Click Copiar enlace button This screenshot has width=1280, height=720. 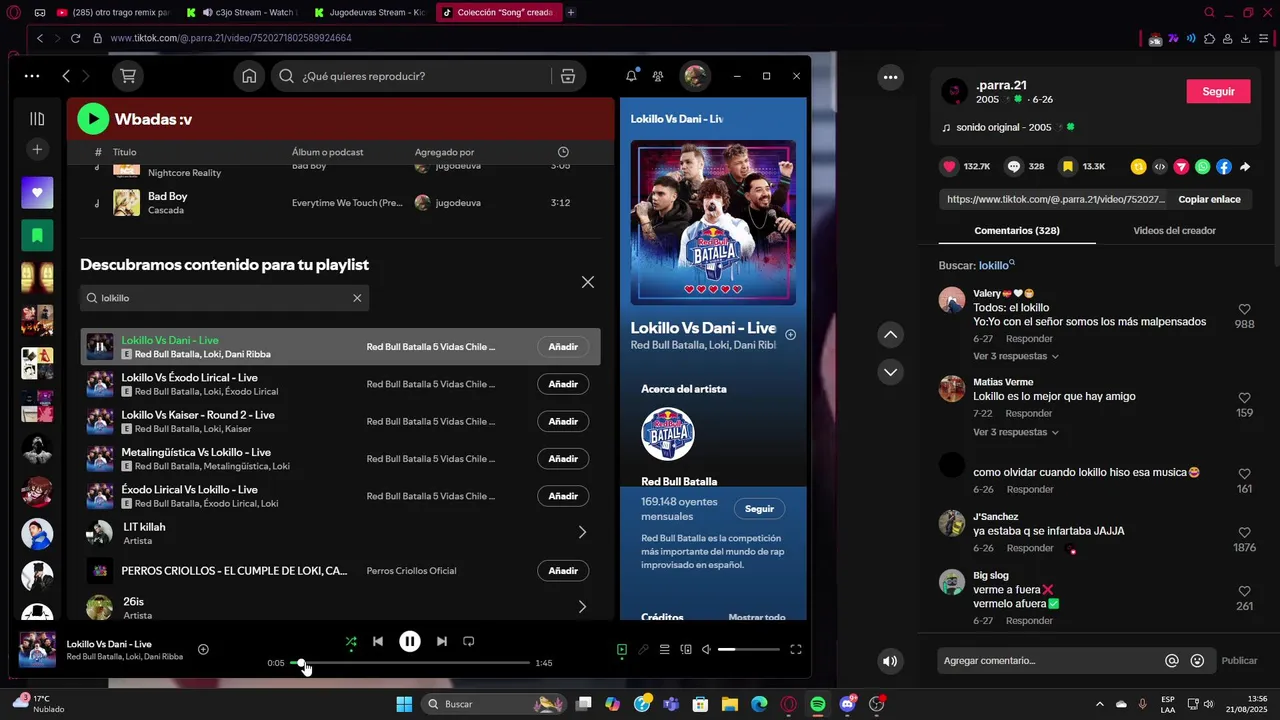click(x=1209, y=199)
